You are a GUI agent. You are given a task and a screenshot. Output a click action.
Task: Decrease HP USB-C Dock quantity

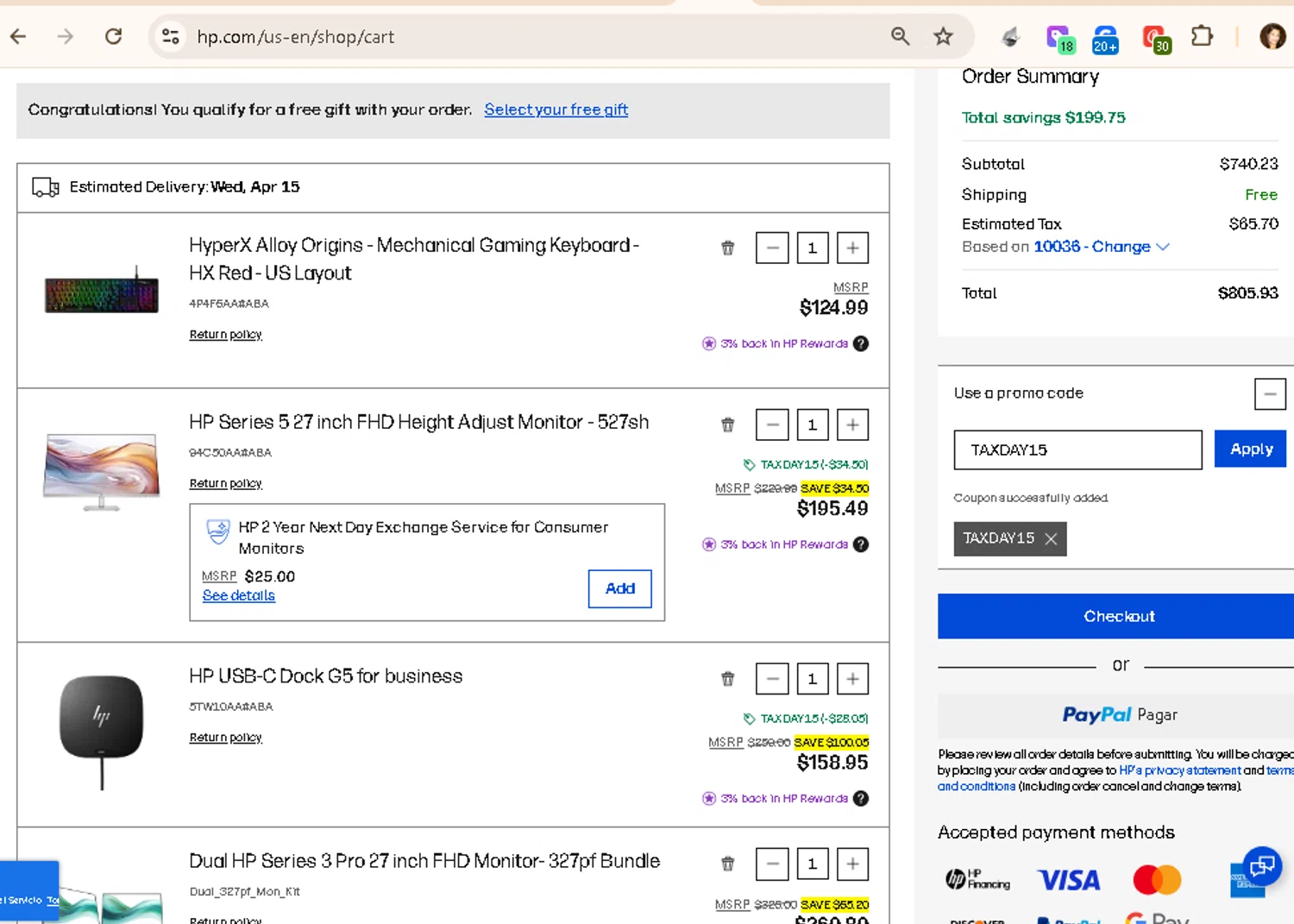pyautogui.click(x=772, y=679)
